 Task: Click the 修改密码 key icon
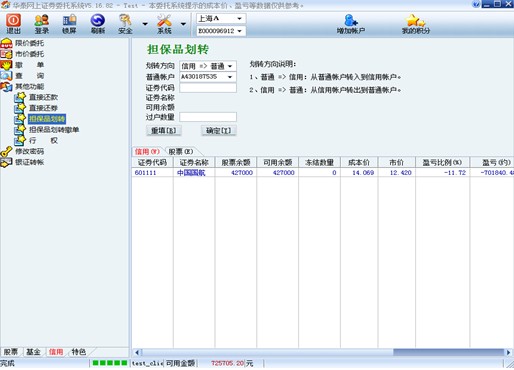6,152
